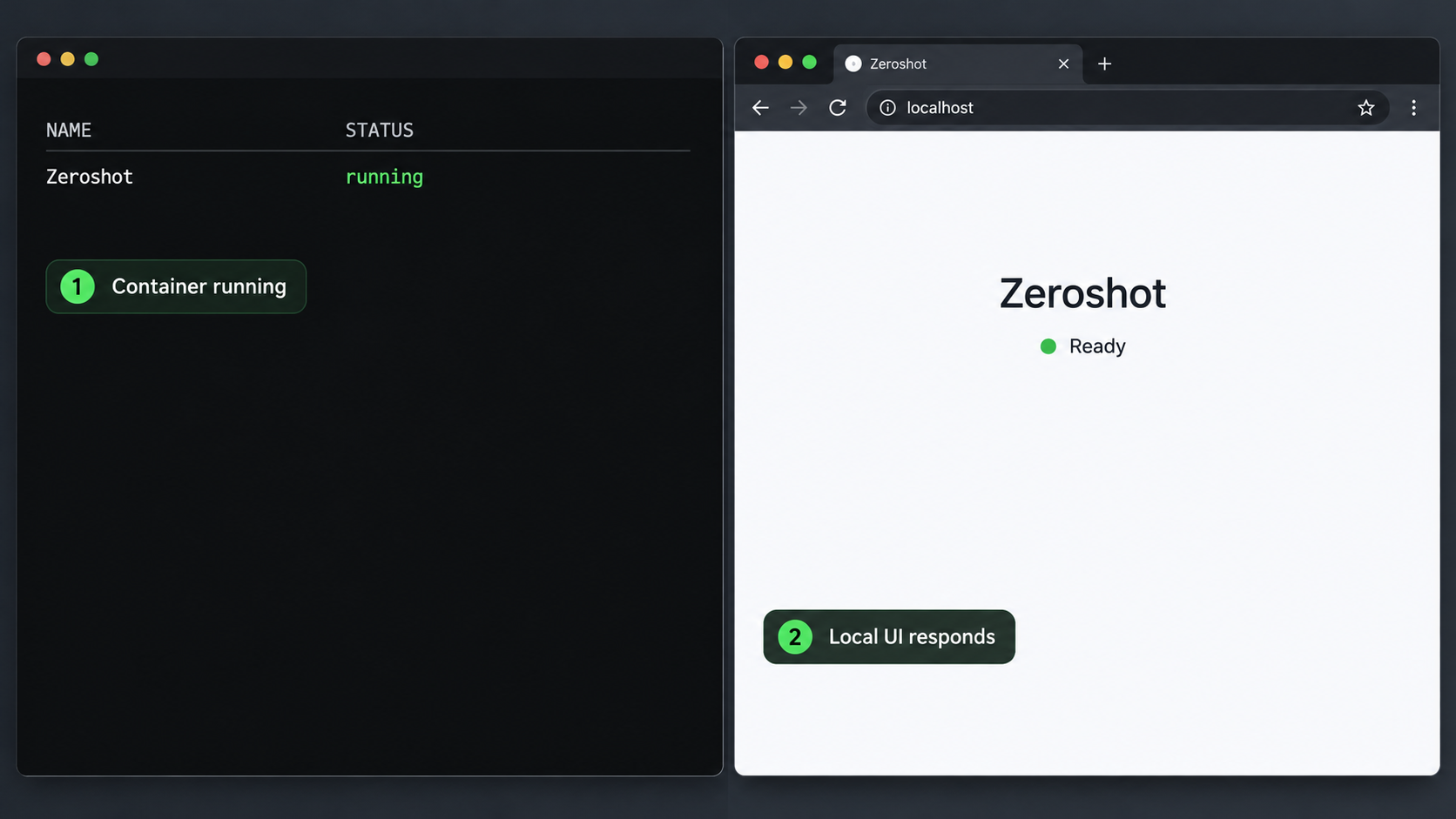Focus the localhost address bar

click(x=1127, y=108)
